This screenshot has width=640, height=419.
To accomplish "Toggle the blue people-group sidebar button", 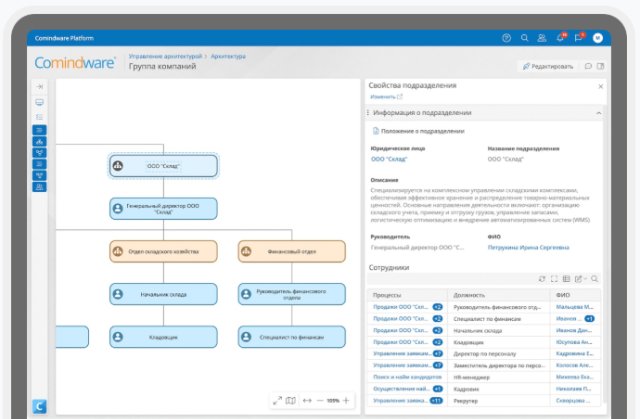I will (x=40, y=187).
